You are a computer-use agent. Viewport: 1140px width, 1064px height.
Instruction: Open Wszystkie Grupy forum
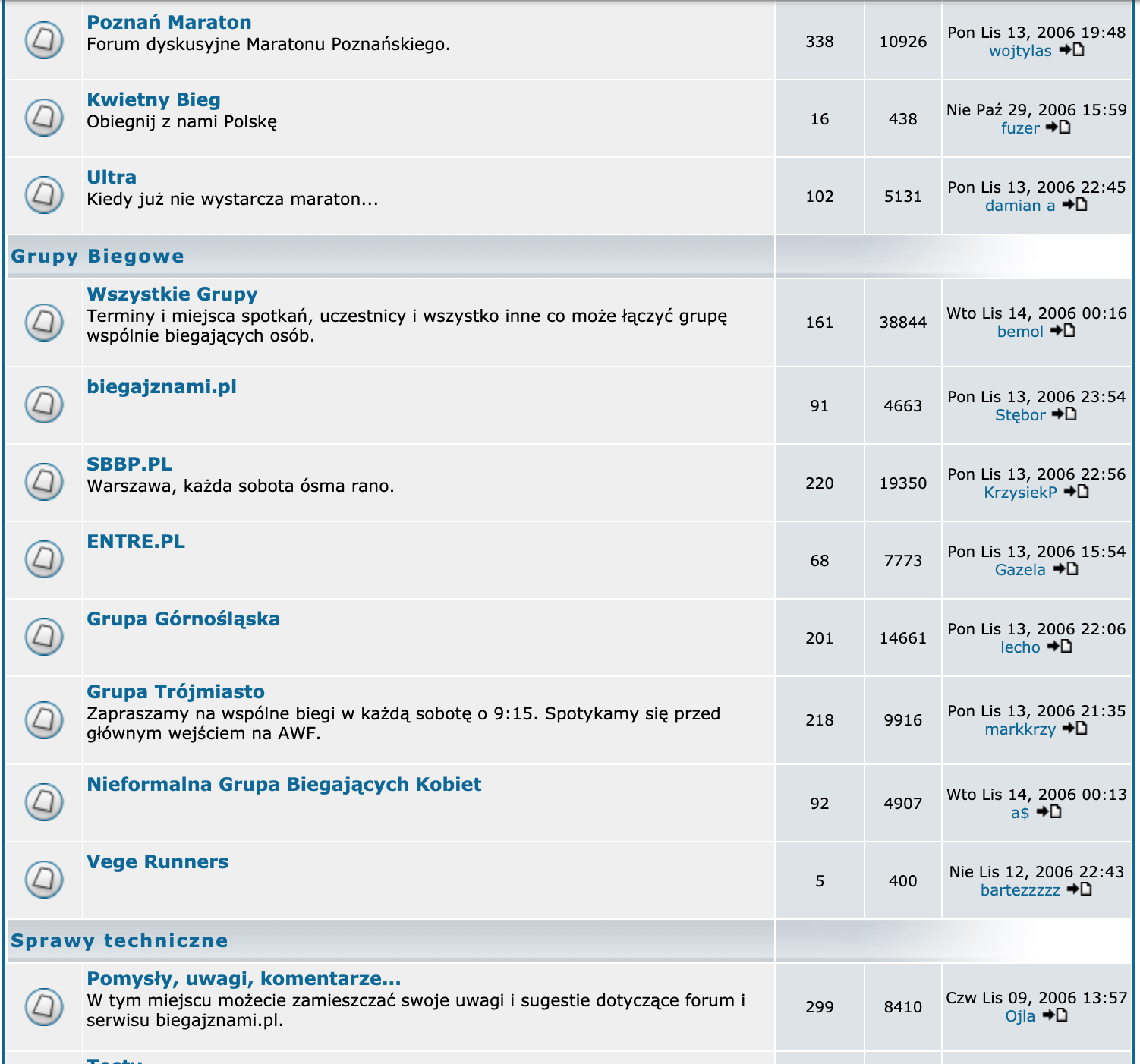pos(172,294)
